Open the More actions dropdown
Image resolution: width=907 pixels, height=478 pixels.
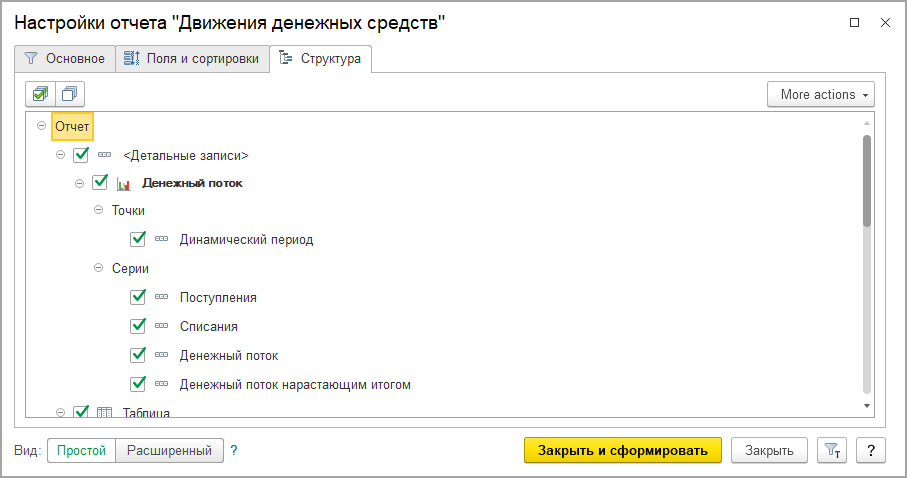click(821, 94)
